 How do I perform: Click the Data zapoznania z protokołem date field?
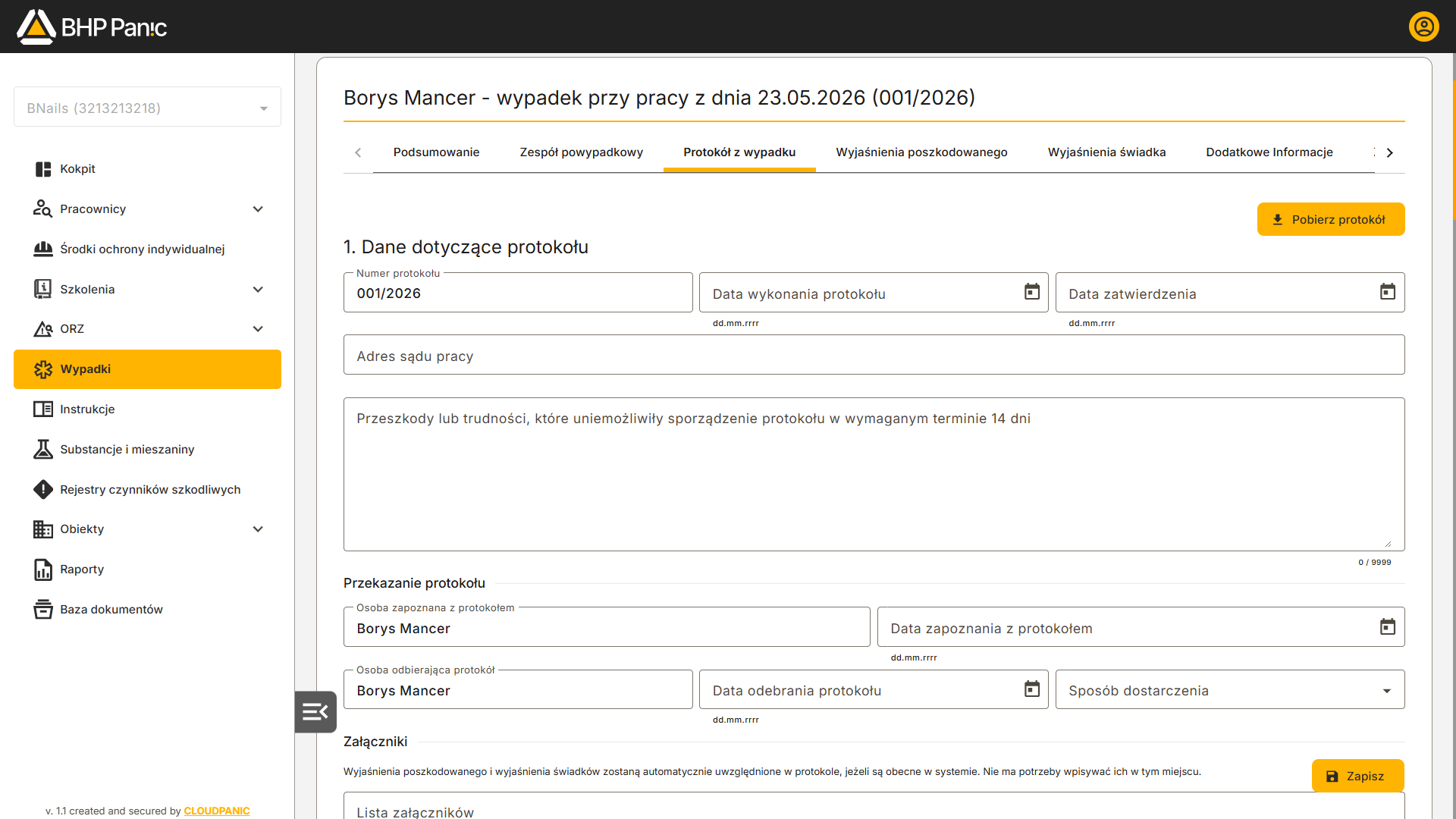click(x=1141, y=627)
